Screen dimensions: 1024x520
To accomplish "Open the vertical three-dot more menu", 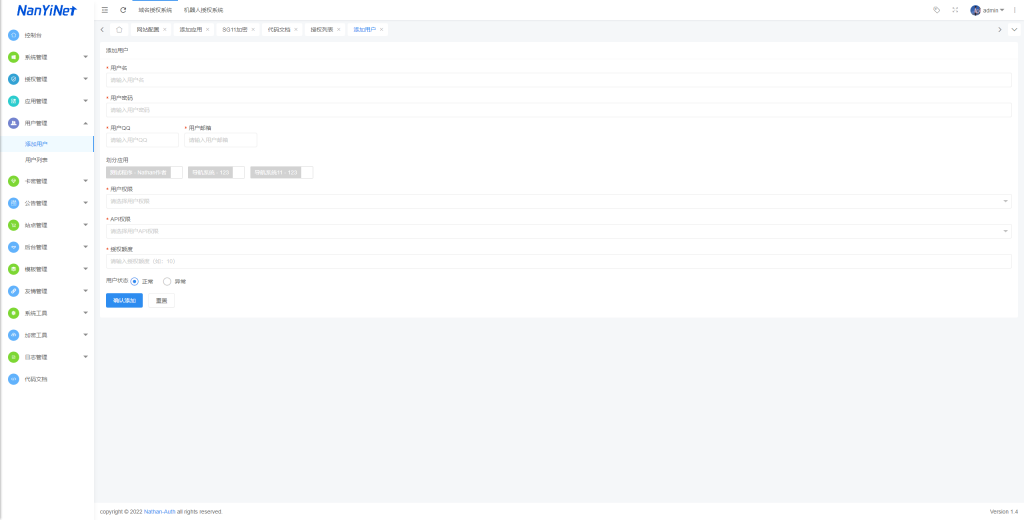I will click(x=1014, y=10).
